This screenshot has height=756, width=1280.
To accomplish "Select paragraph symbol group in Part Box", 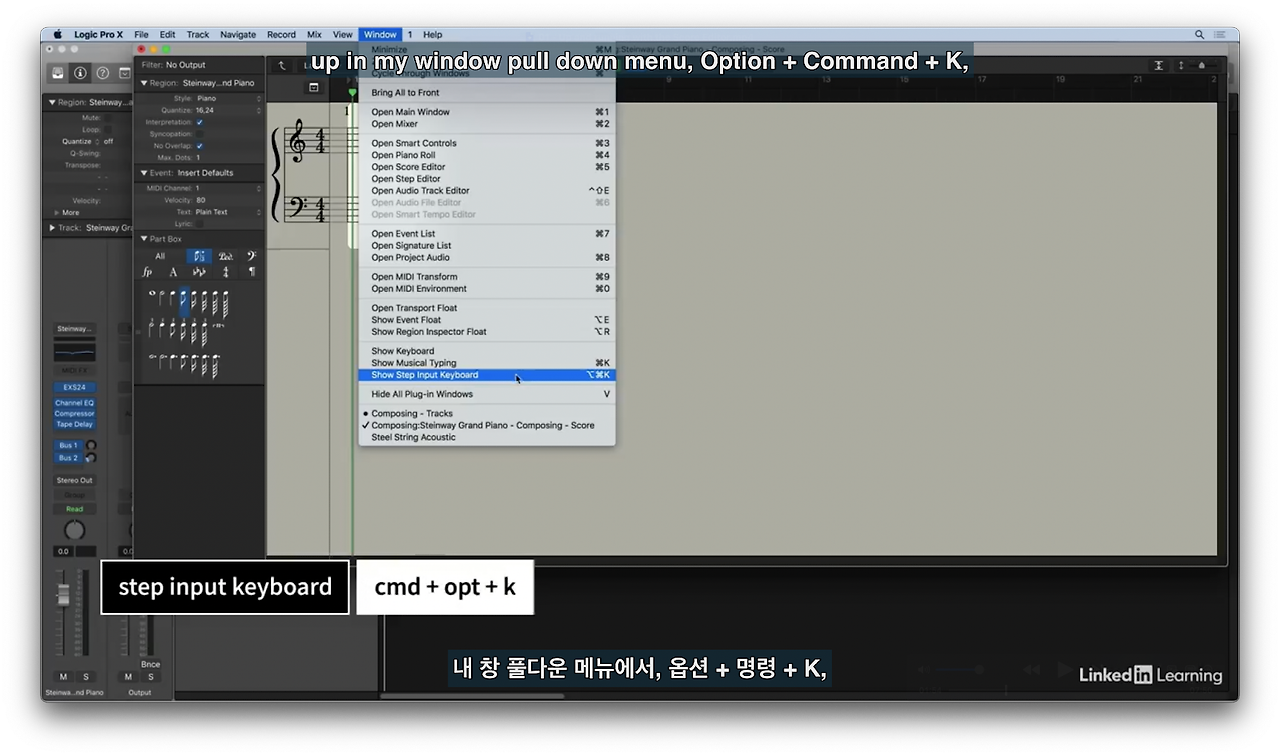I will tap(251, 272).
